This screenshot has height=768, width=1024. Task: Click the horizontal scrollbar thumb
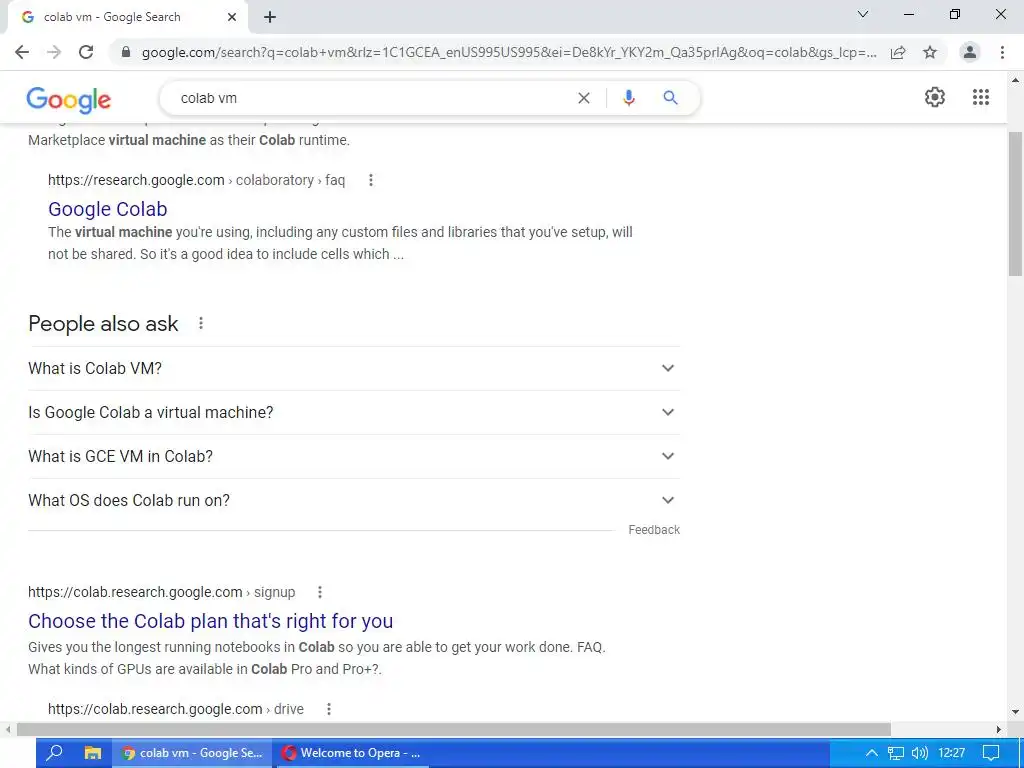(454, 729)
